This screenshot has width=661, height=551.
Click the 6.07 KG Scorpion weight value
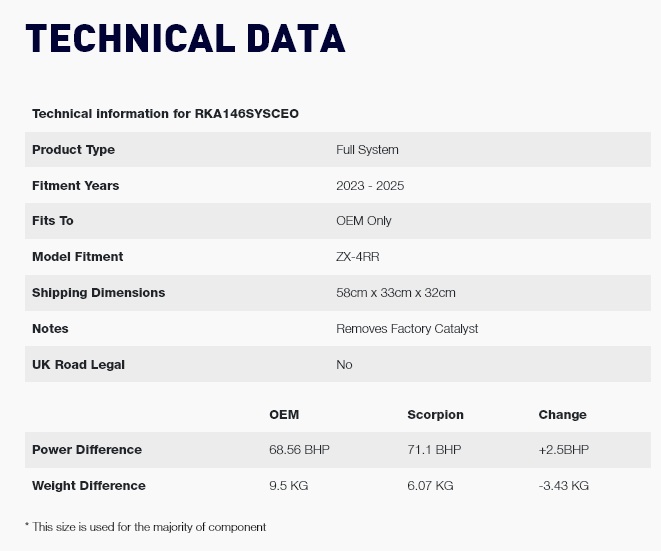coord(430,486)
